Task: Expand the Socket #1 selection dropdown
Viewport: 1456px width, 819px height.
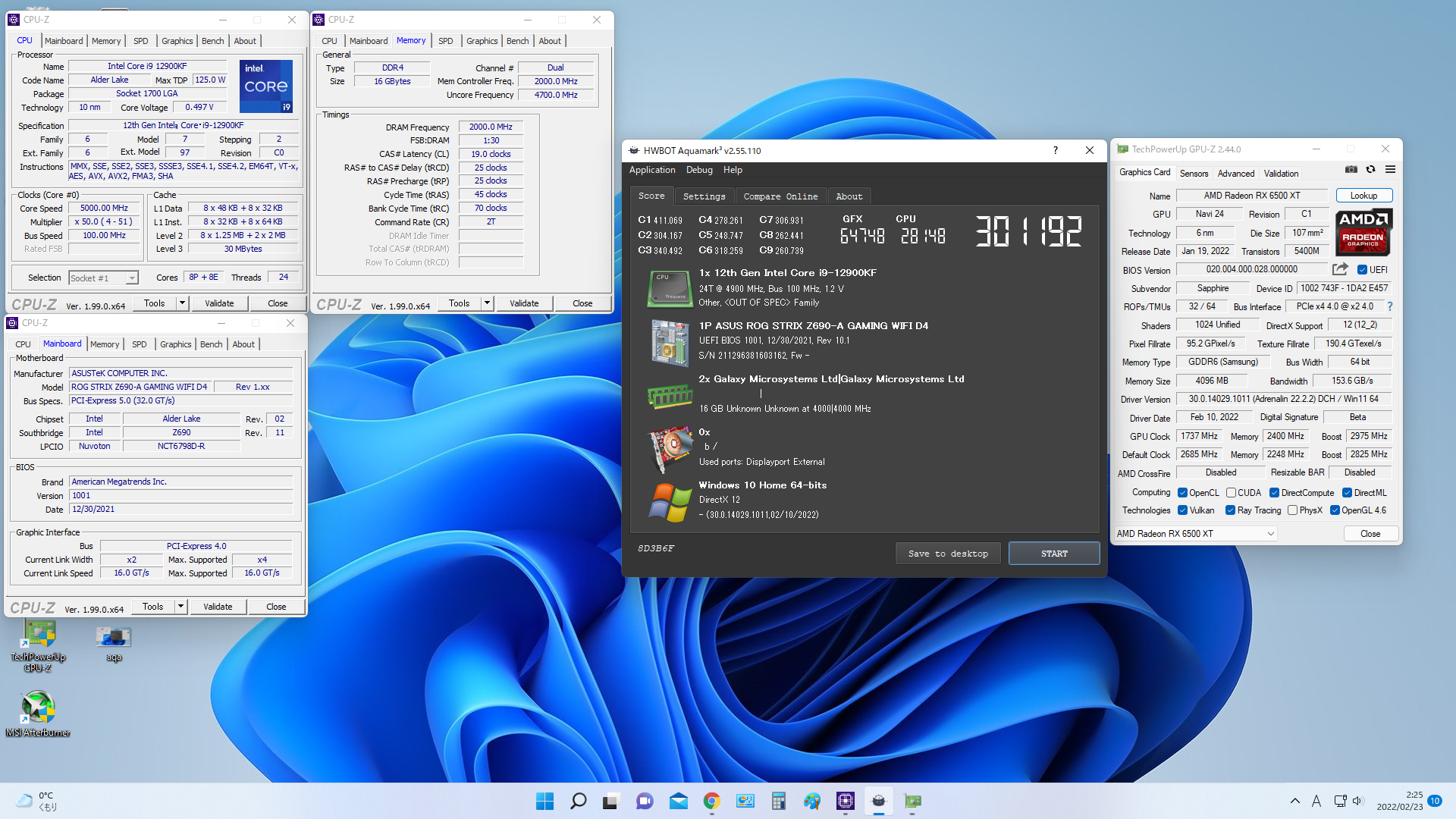Action: 132,278
